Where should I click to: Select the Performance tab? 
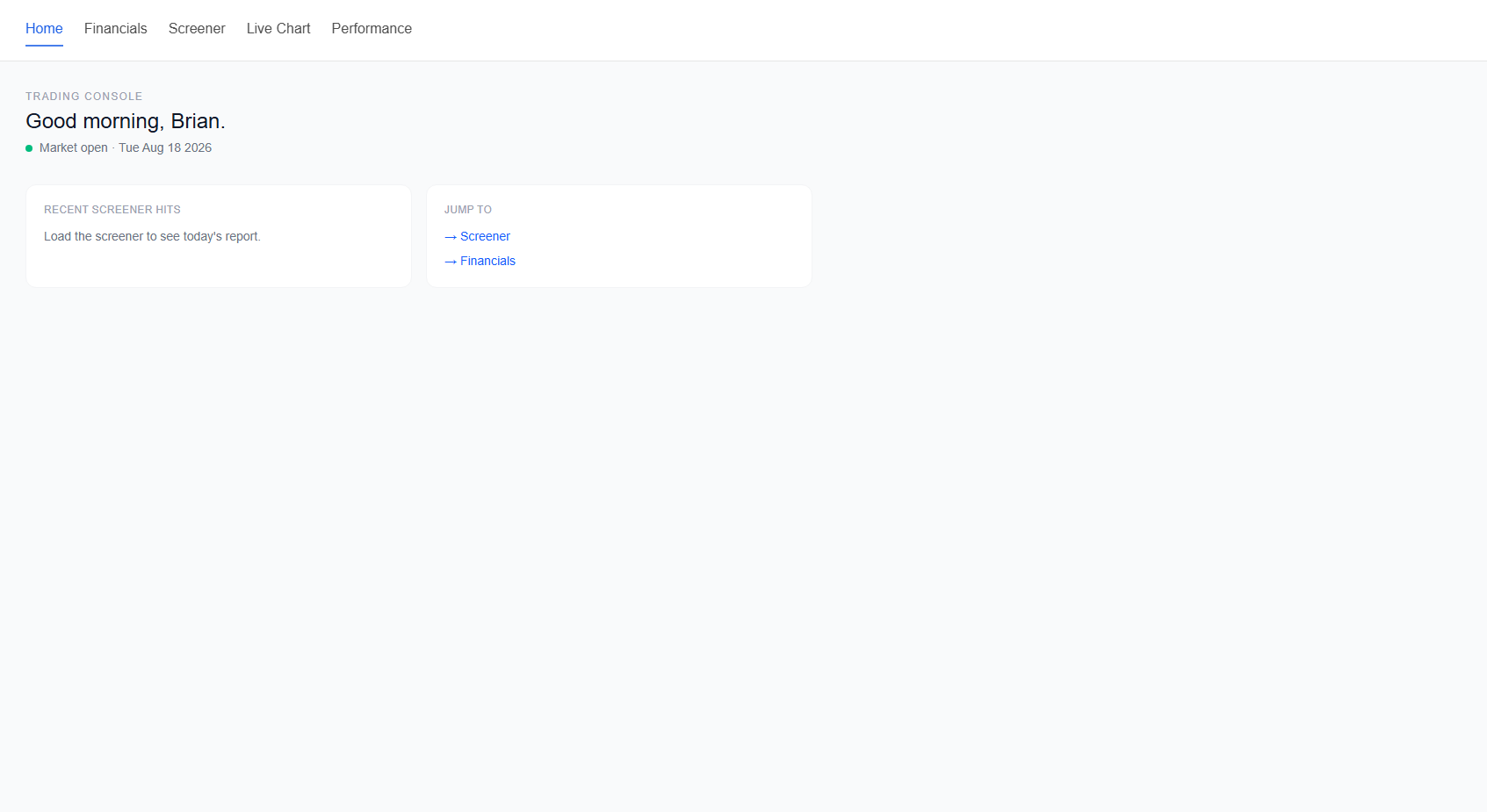coord(372,29)
